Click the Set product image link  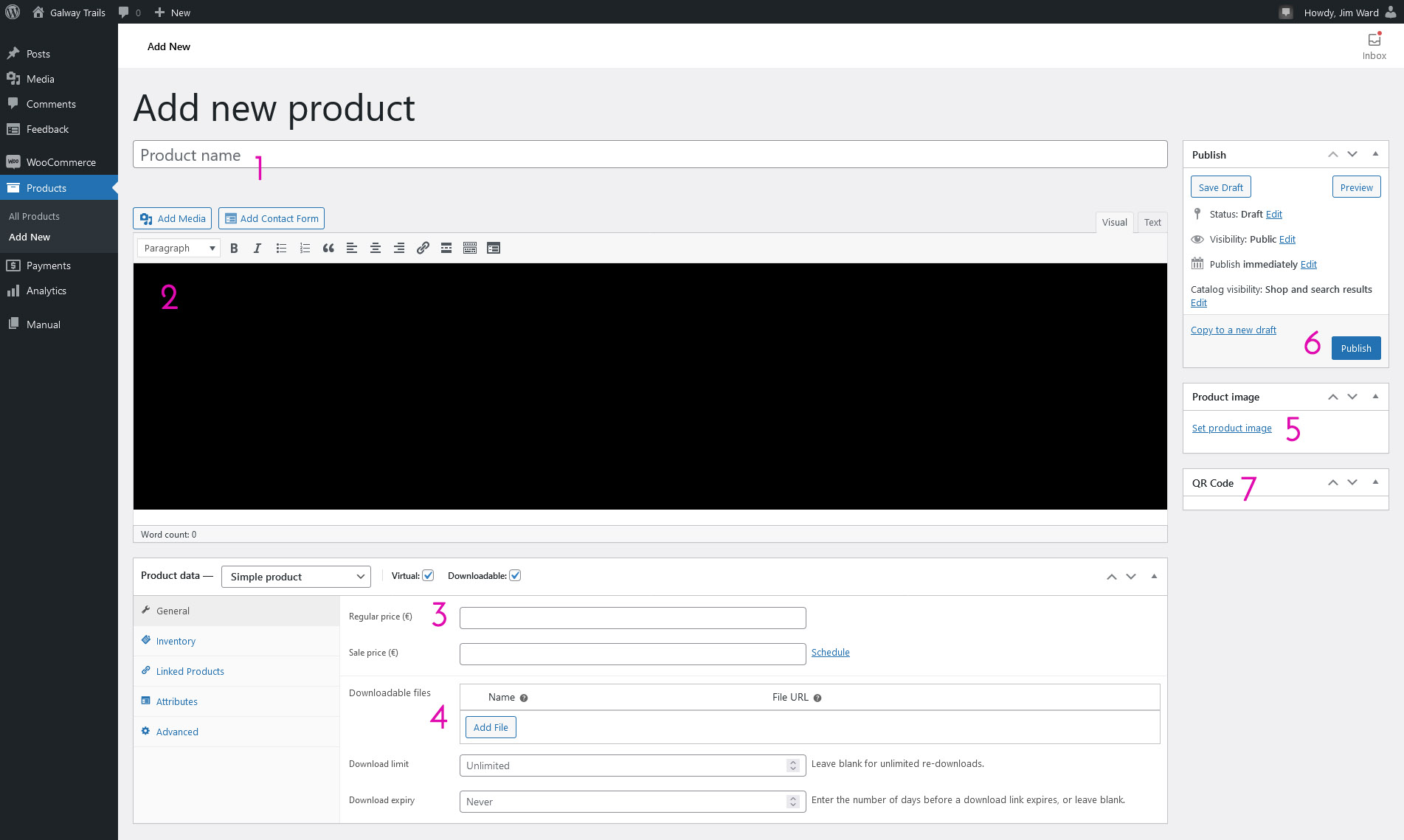pos(1231,428)
